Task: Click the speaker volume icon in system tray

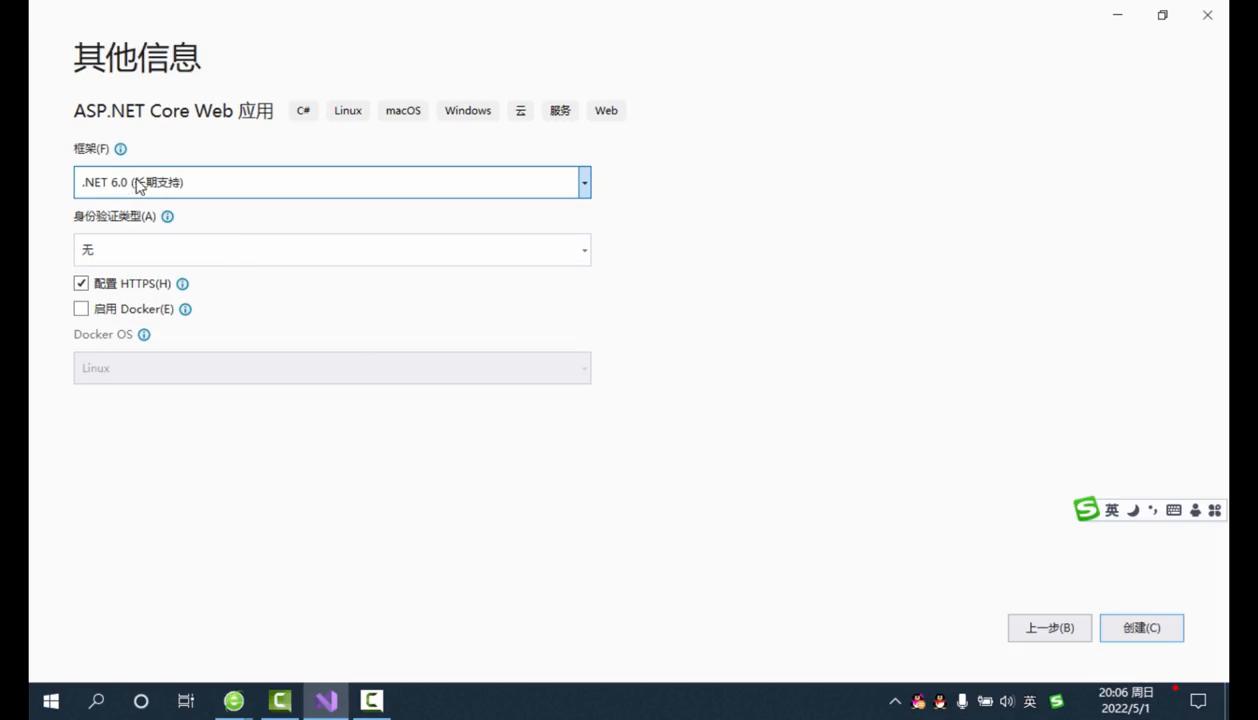Action: pos(1007,701)
